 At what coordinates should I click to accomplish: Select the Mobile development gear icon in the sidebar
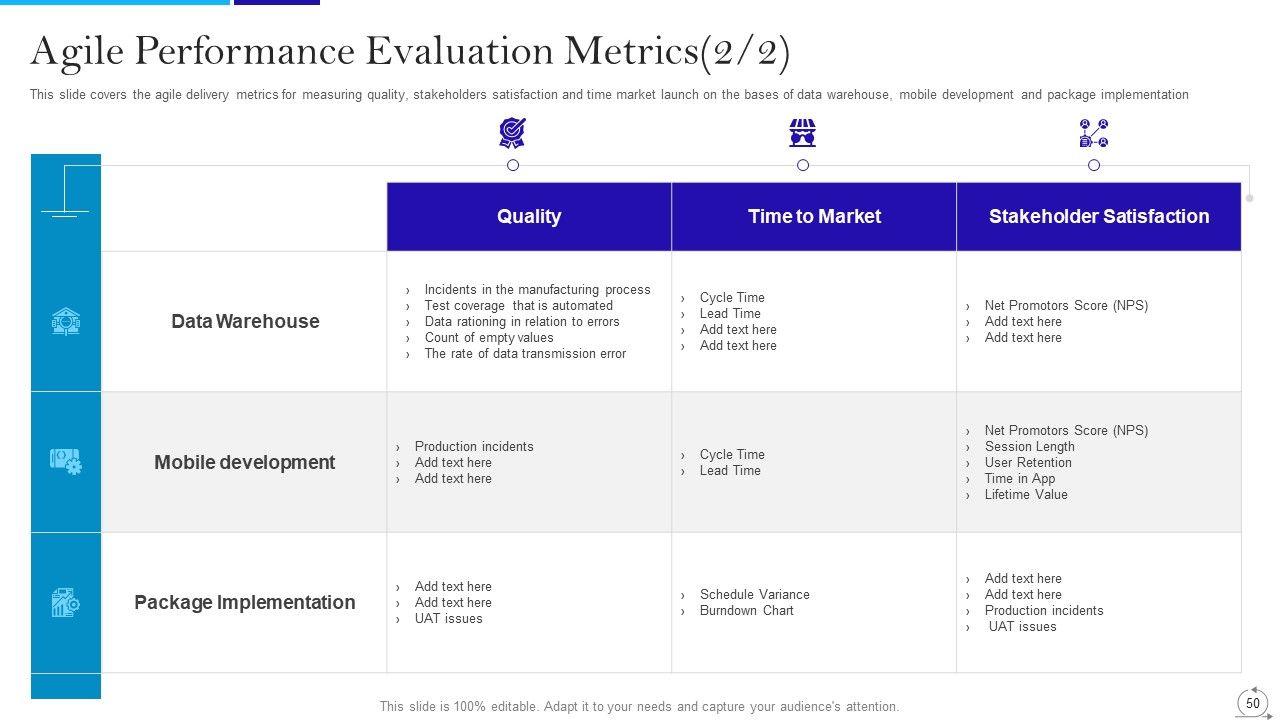(x=66, y=461)
